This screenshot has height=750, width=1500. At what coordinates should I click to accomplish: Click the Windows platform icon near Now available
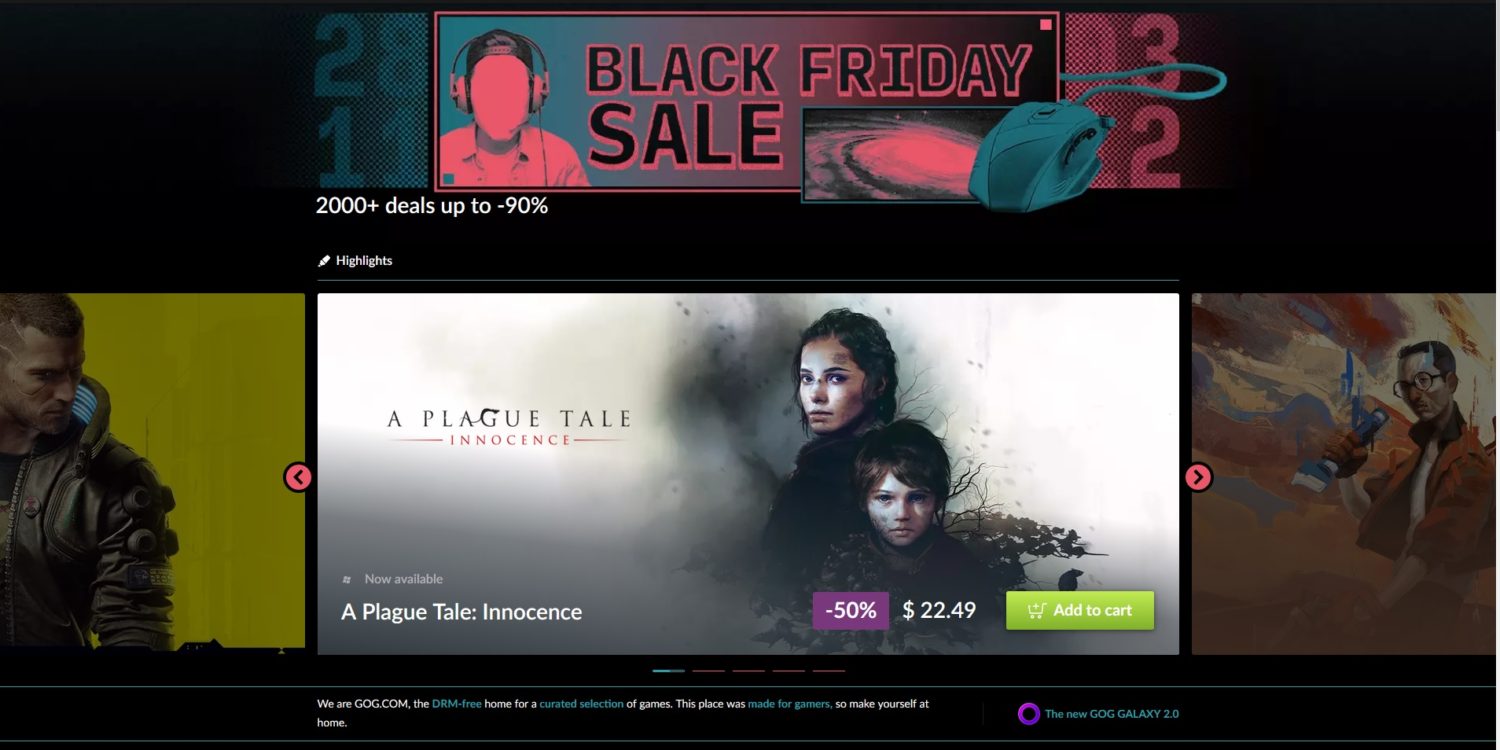(347, 579)
